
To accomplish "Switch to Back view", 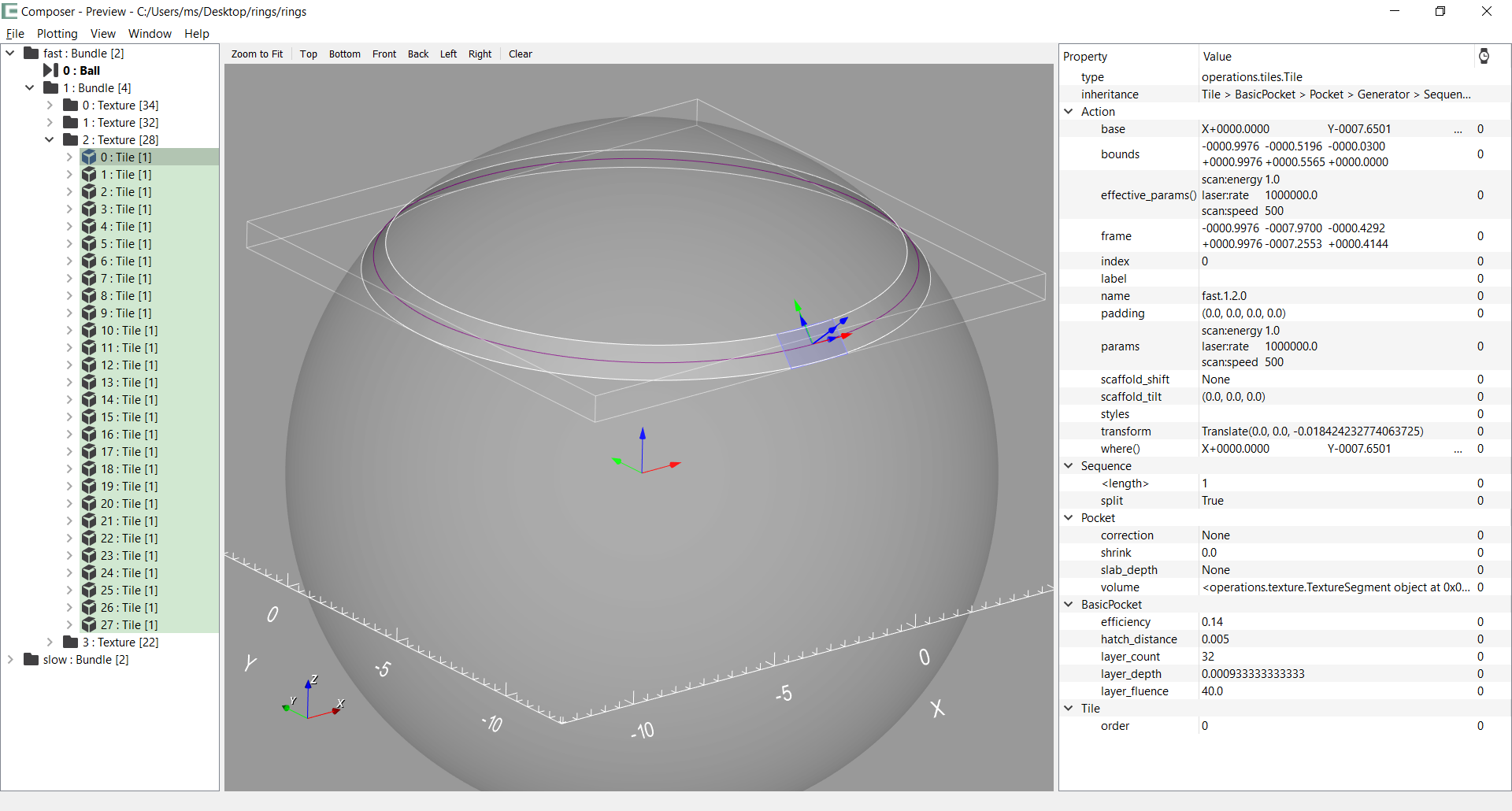I will (x=418, y=54).
